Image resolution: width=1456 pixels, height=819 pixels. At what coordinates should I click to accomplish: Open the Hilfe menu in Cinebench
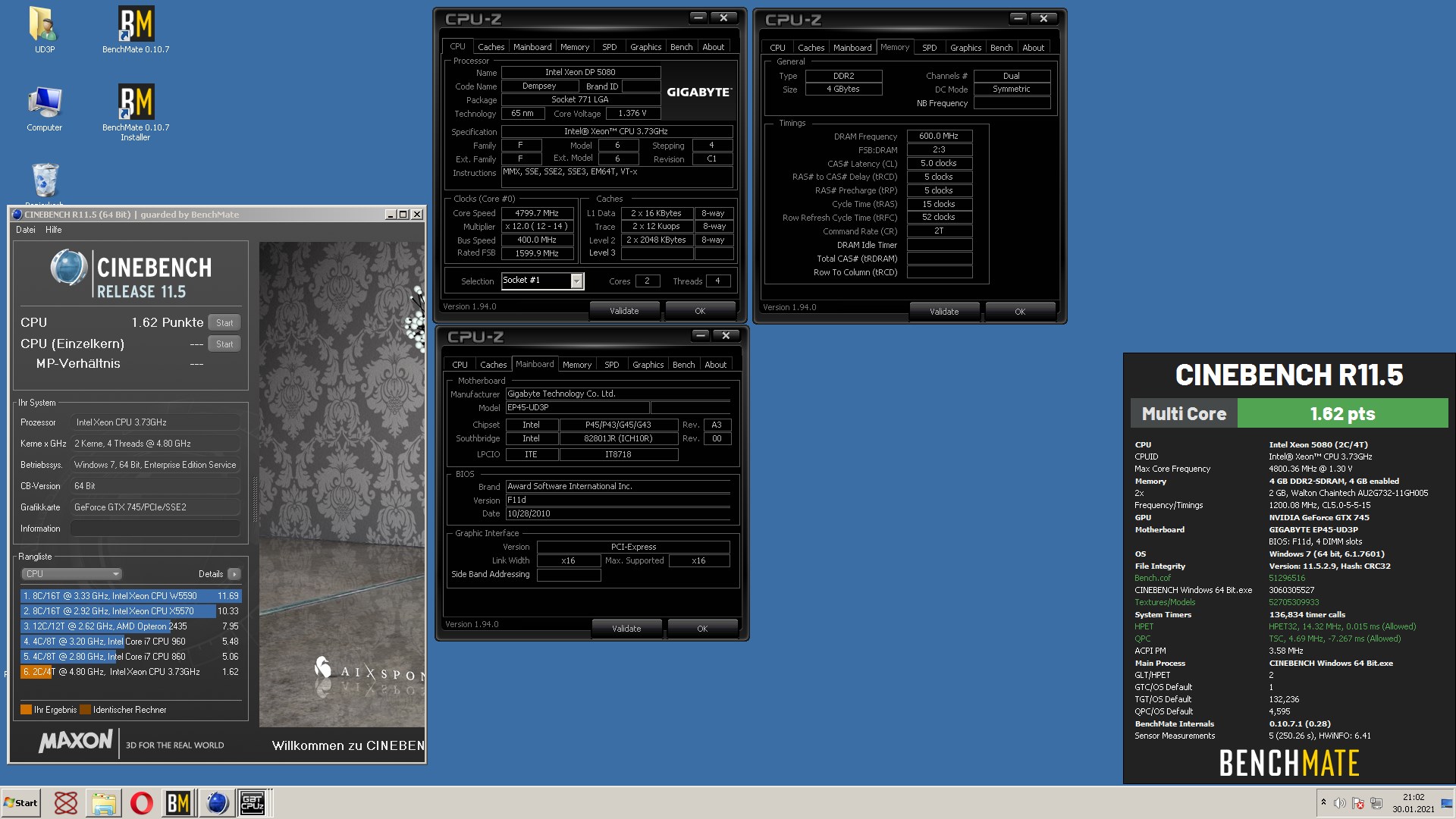coord(54,230)
